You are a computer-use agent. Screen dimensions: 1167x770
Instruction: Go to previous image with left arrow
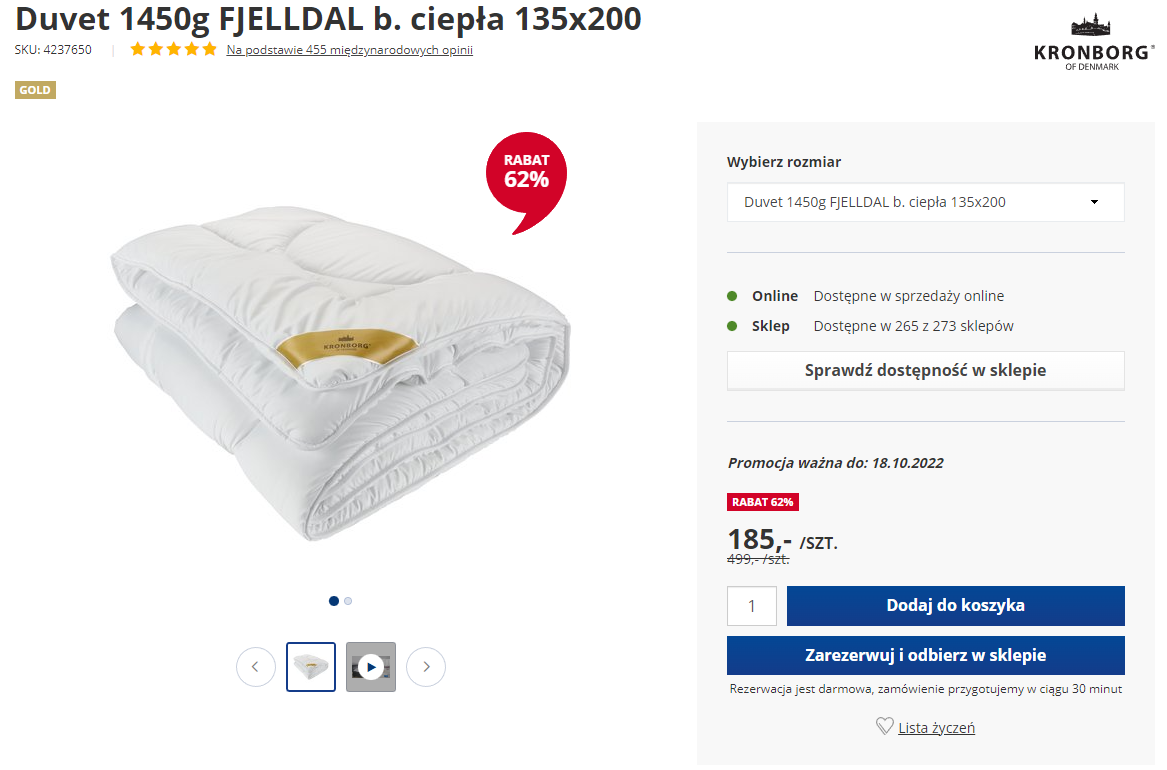point(256,667)
